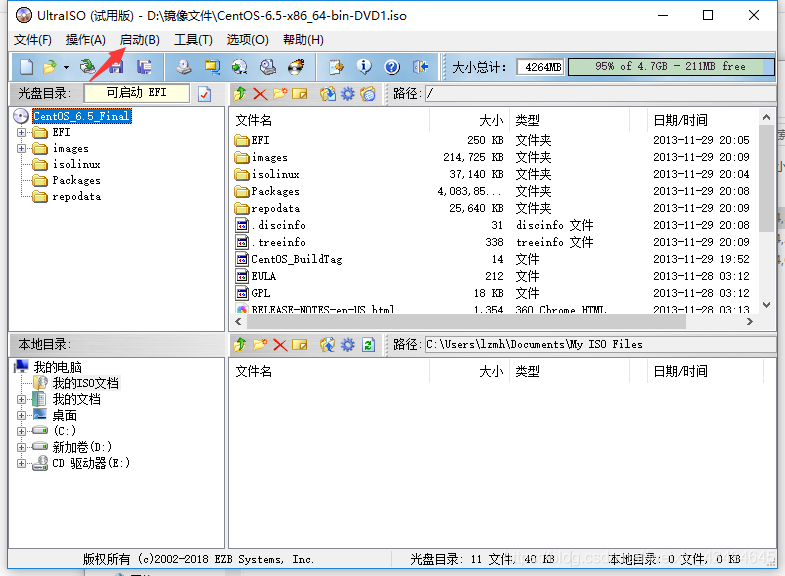The image size is (785, 576).
Task: Click last folder icon in image toolbar
Action: click(x=368, y=94)
